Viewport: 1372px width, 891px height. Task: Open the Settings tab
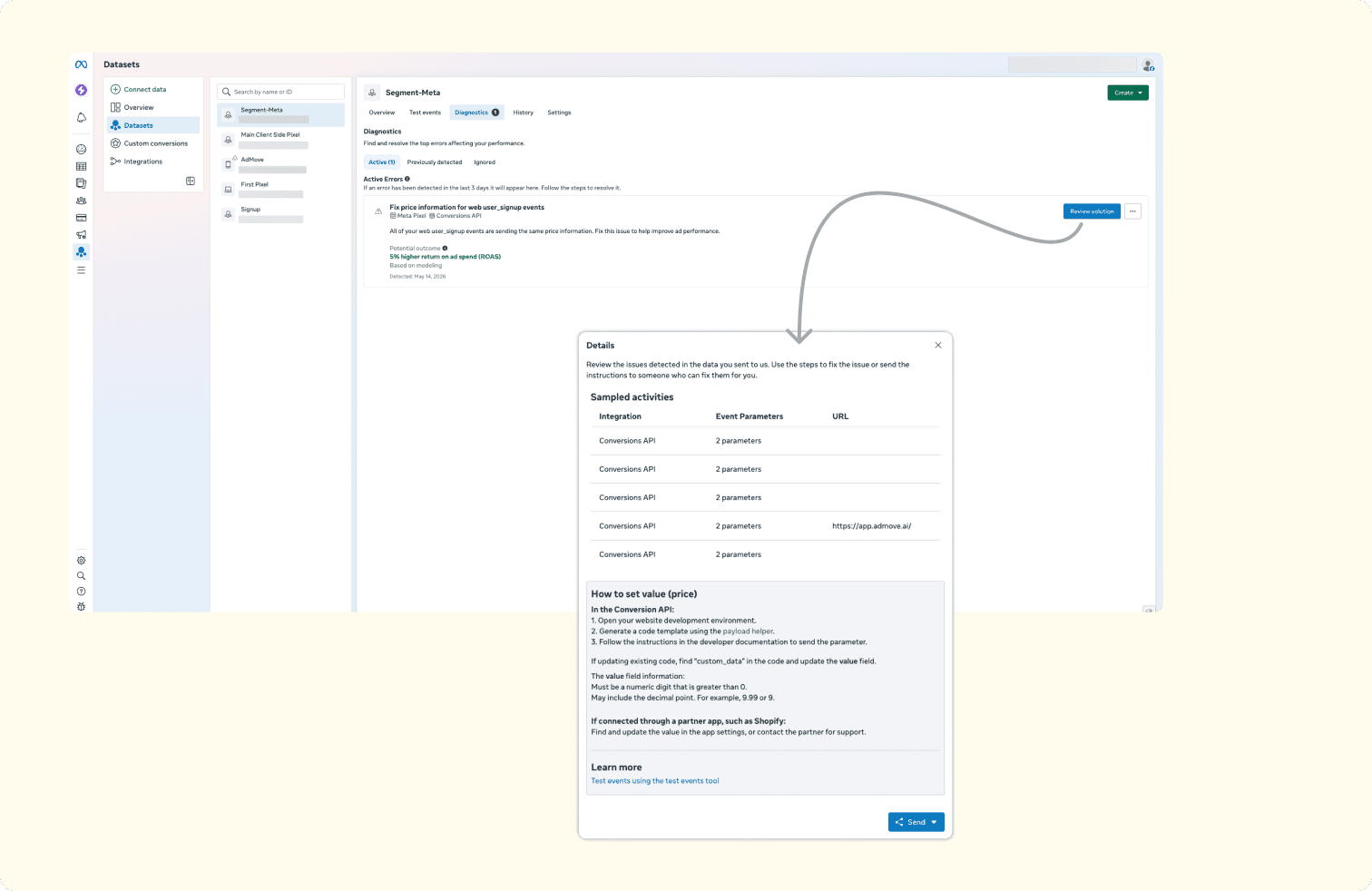point(559,113)
